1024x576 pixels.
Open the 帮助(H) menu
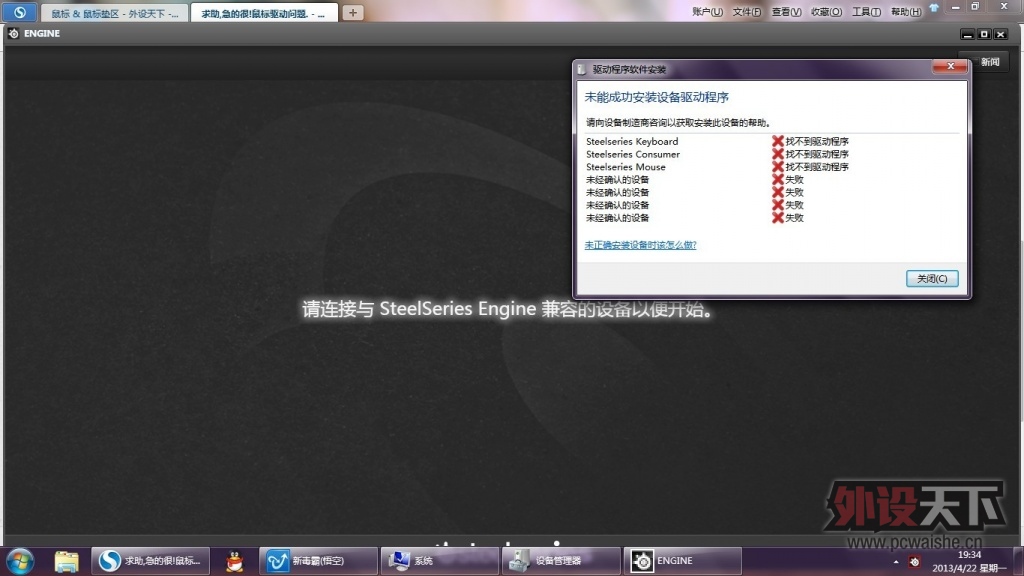(x=906, y=12)
